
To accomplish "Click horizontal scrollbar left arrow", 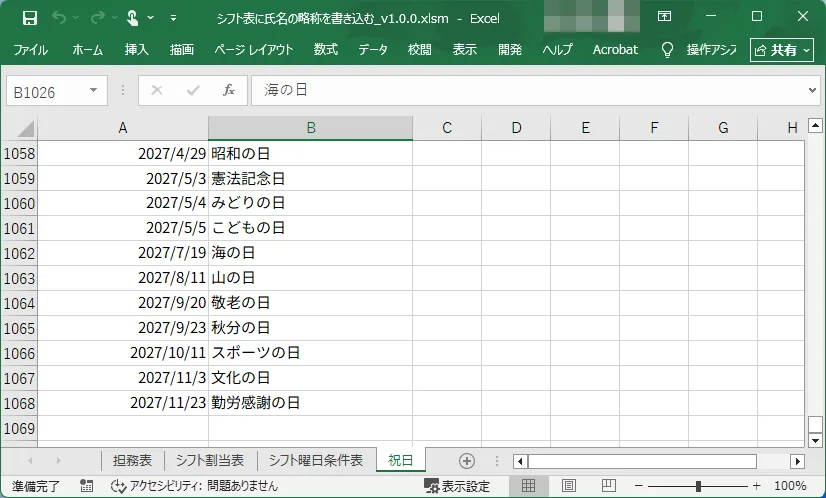I will point(520,461).
